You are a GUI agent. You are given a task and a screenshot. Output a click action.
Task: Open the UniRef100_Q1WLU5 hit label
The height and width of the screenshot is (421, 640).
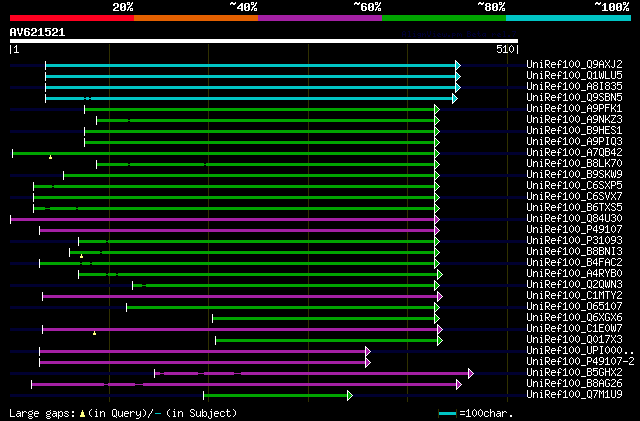574,75
